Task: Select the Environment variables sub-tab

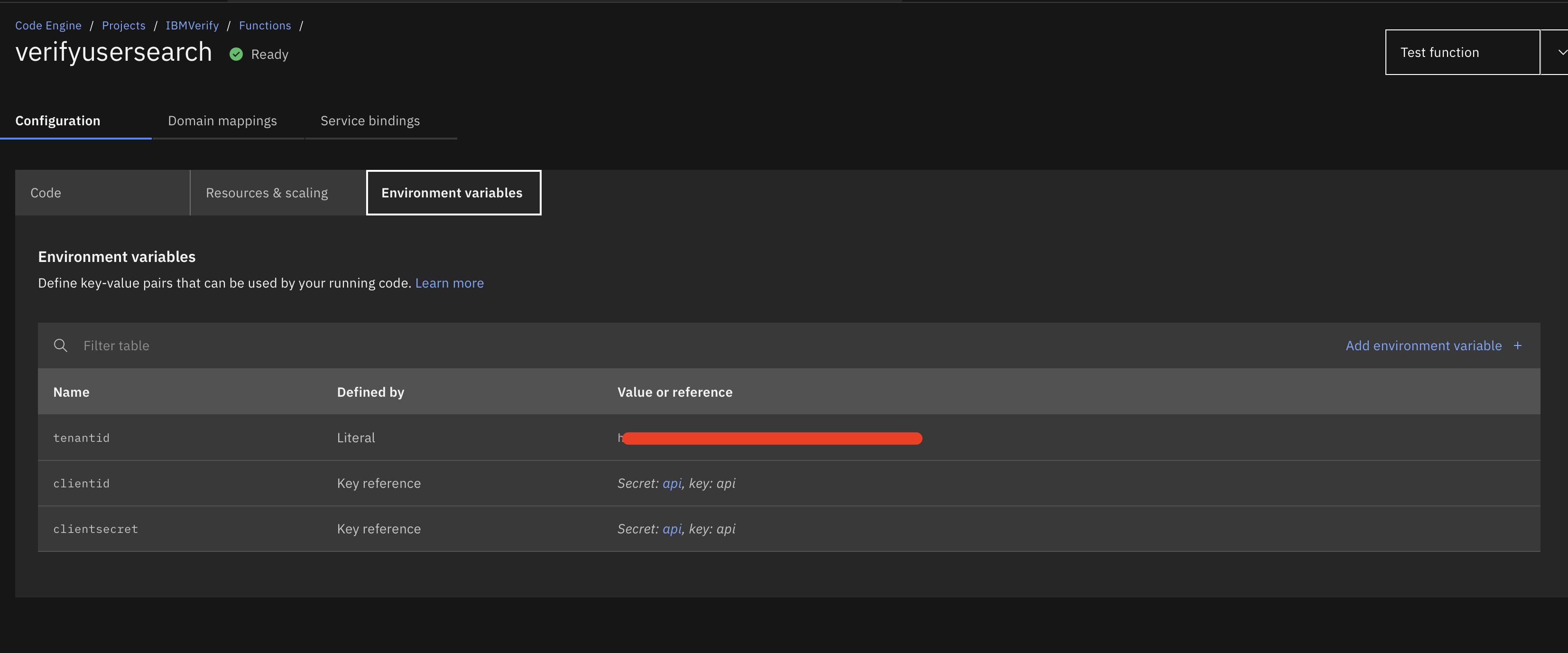Action: pos(452,193)
